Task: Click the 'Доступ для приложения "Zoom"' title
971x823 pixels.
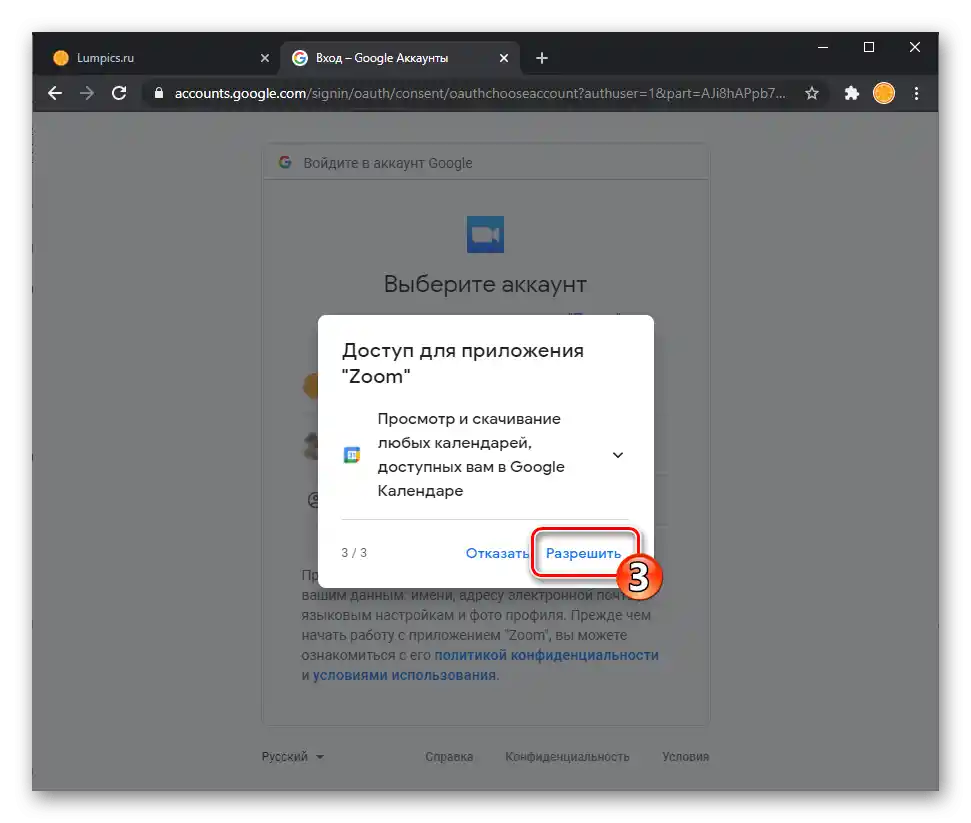Action: [463, 364]
